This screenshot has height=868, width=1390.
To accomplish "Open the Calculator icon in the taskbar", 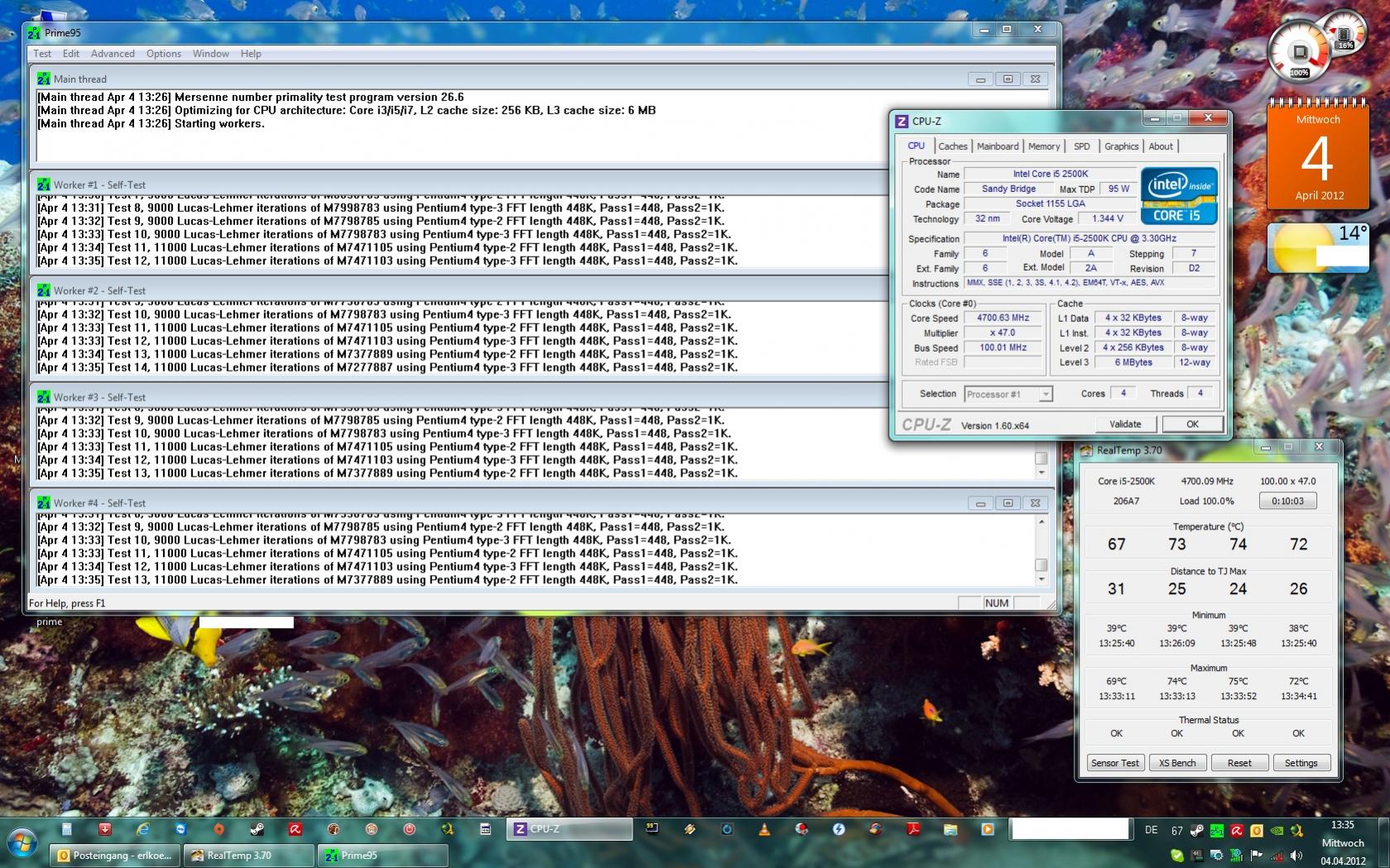I will pos(66,829).
